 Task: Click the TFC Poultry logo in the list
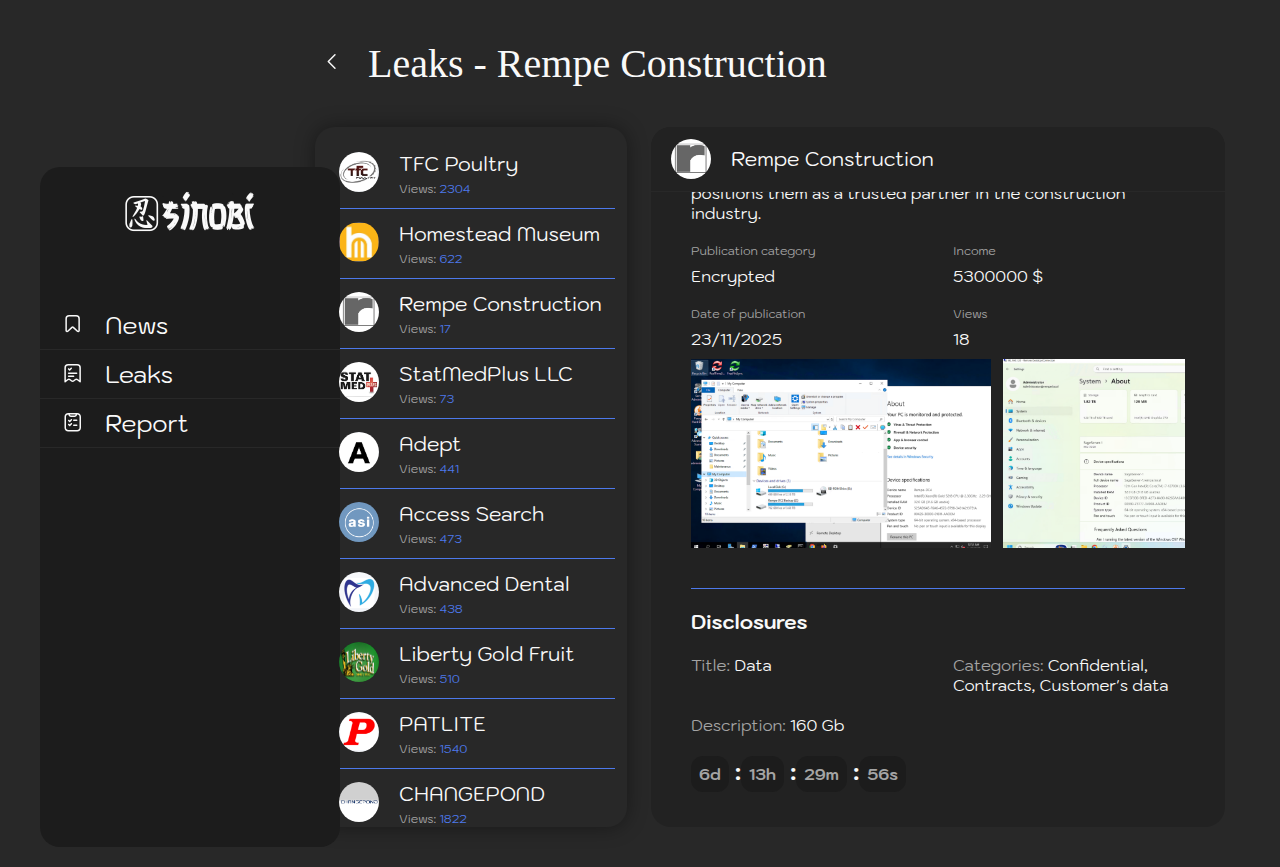coord(359,172)
